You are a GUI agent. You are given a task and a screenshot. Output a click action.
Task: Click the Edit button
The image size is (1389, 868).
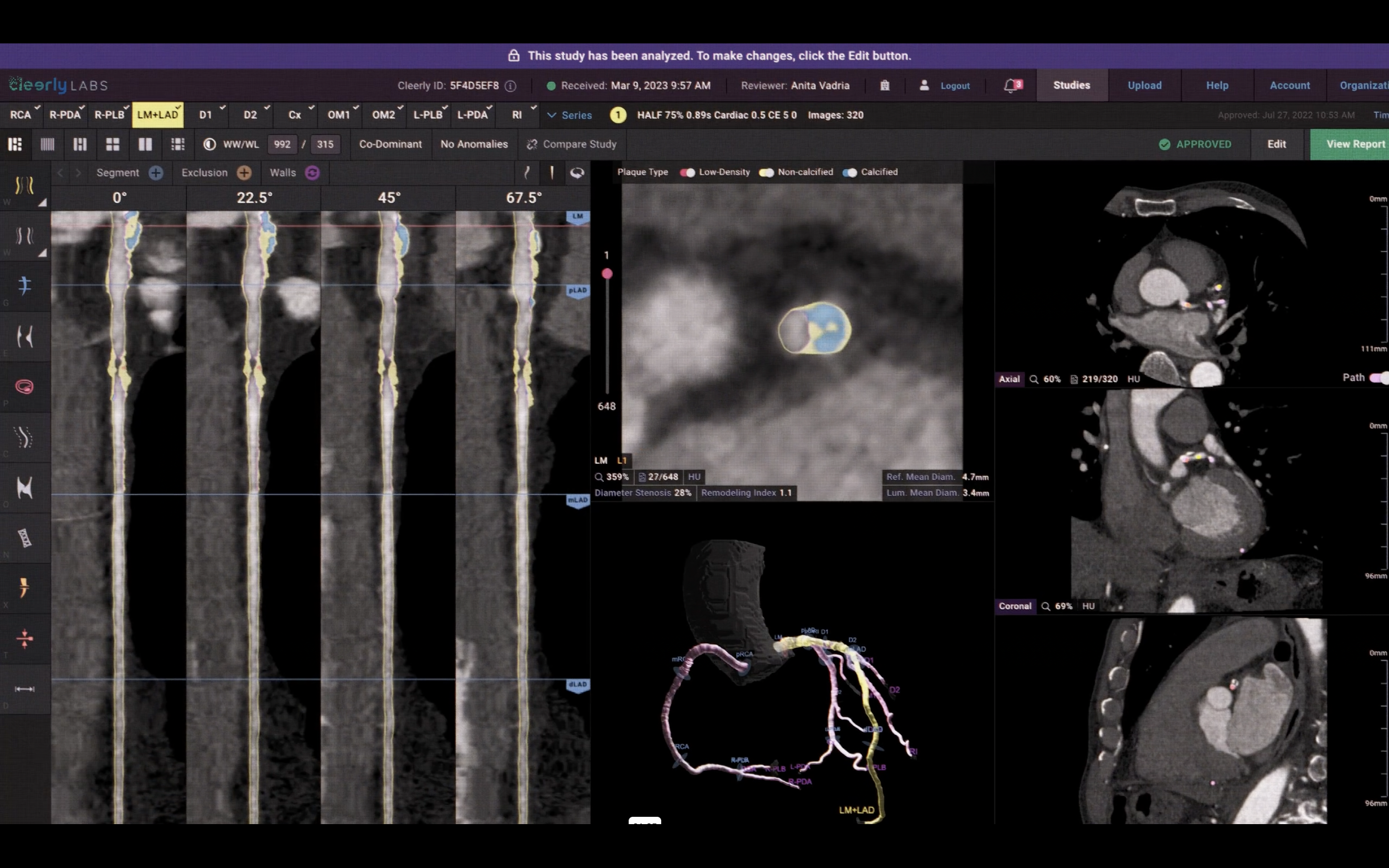(x=1277, y=144)
